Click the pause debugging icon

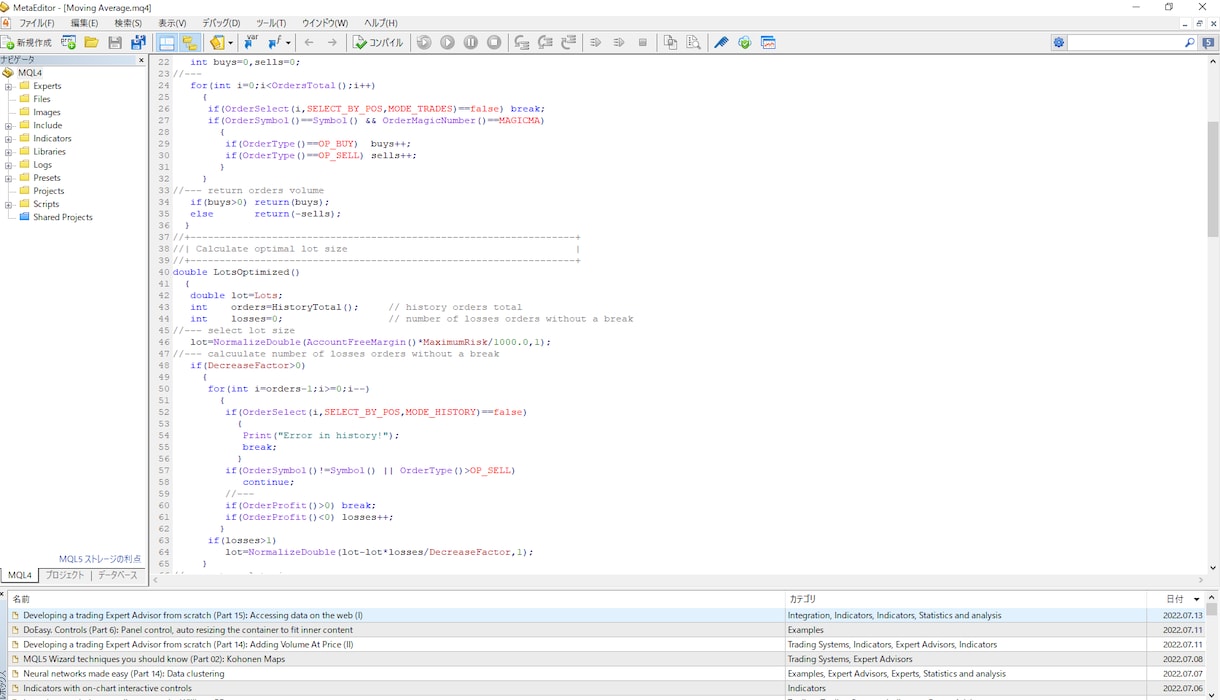471,43
